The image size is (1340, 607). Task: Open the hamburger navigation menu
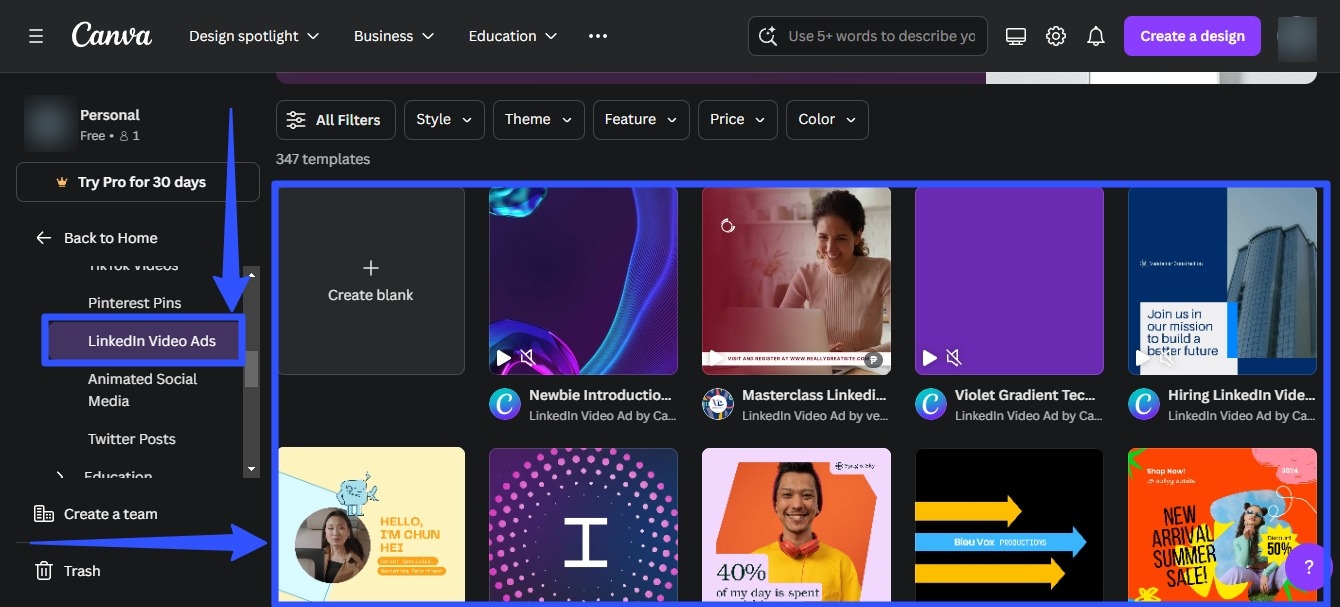tap(36, 36)
